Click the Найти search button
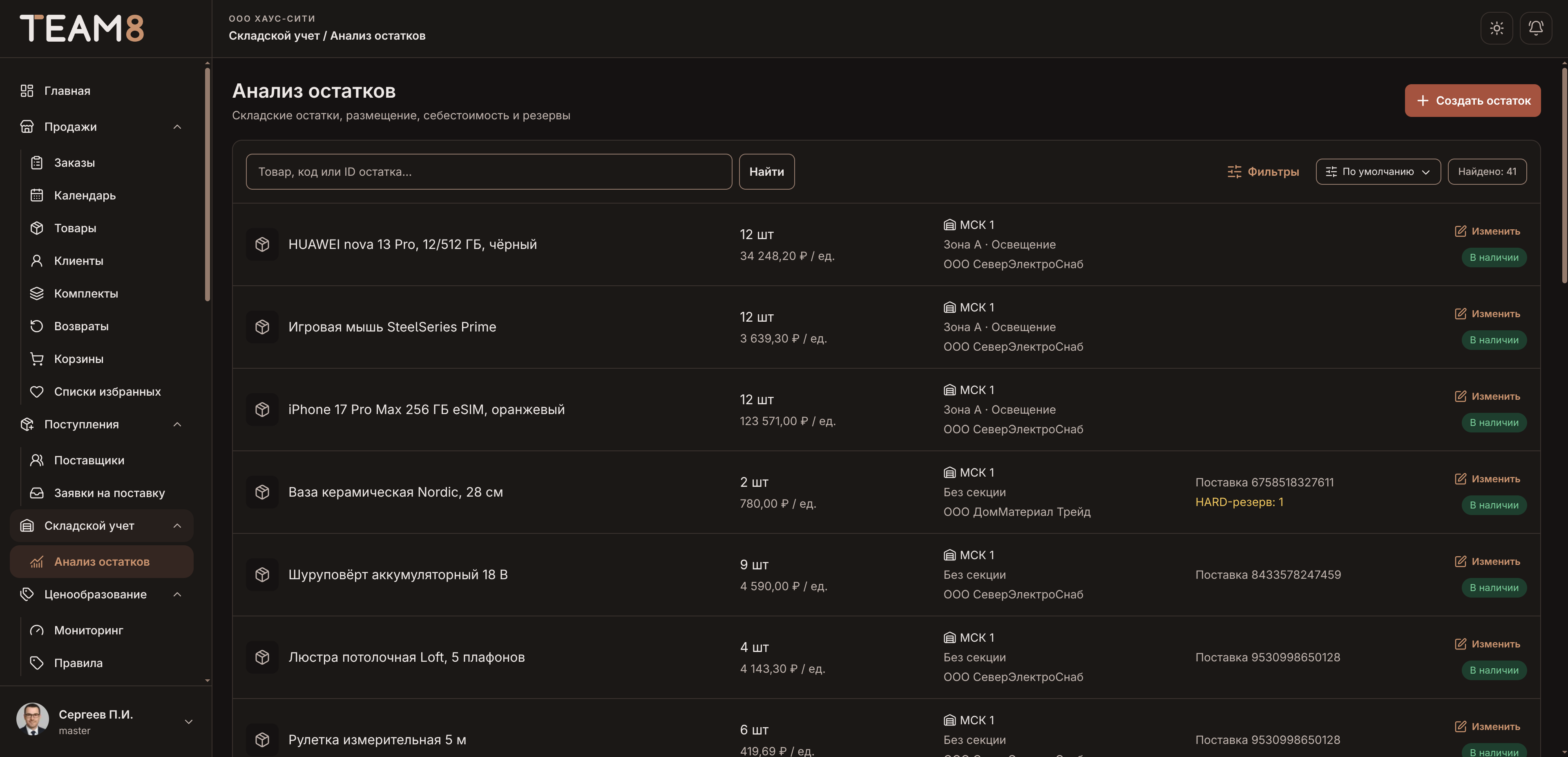The height and width of the screenshot is (757, 1568). [x=766, y=172]
